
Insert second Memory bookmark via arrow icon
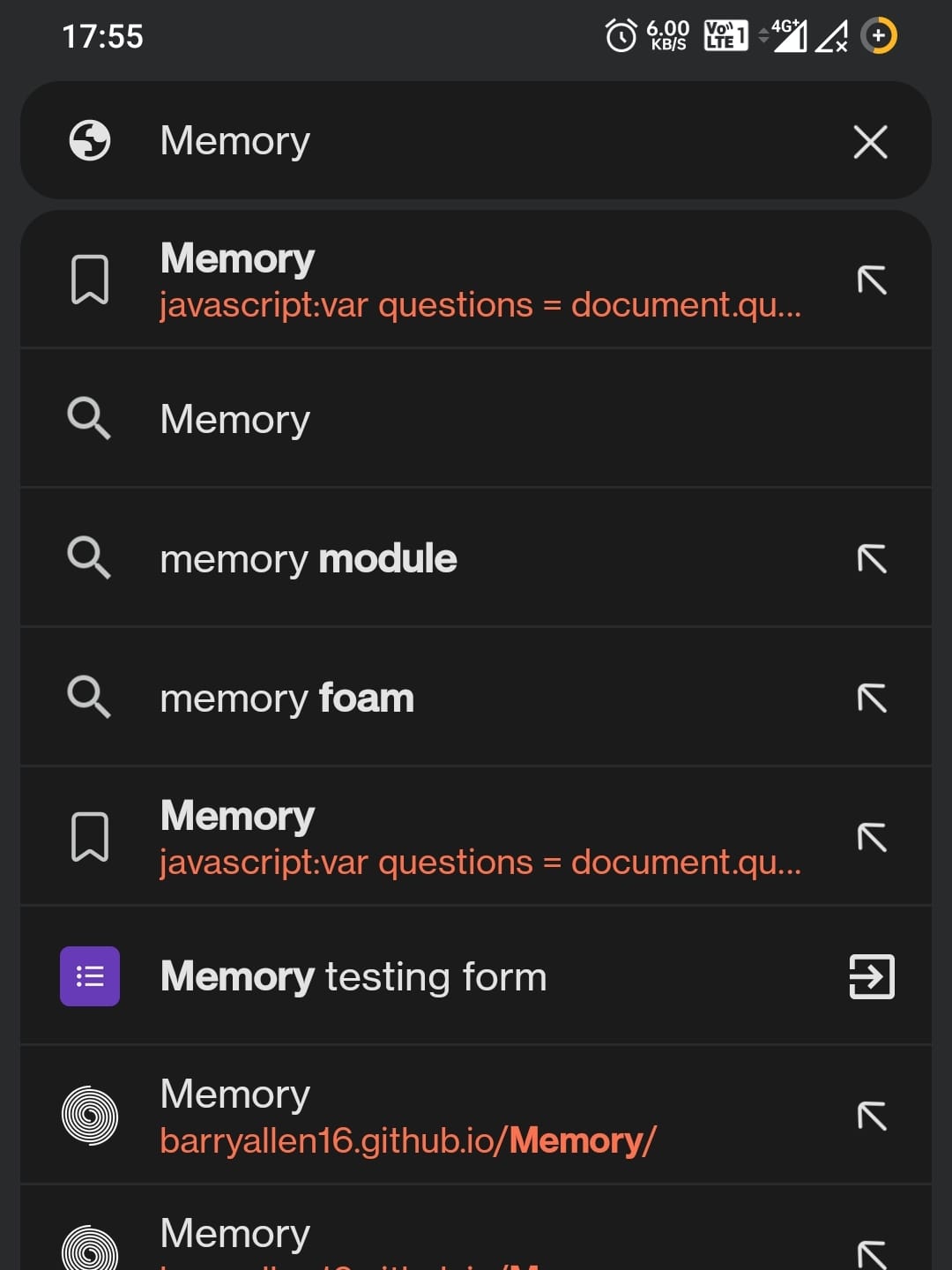pyautogui.click(x=871, y=838)
